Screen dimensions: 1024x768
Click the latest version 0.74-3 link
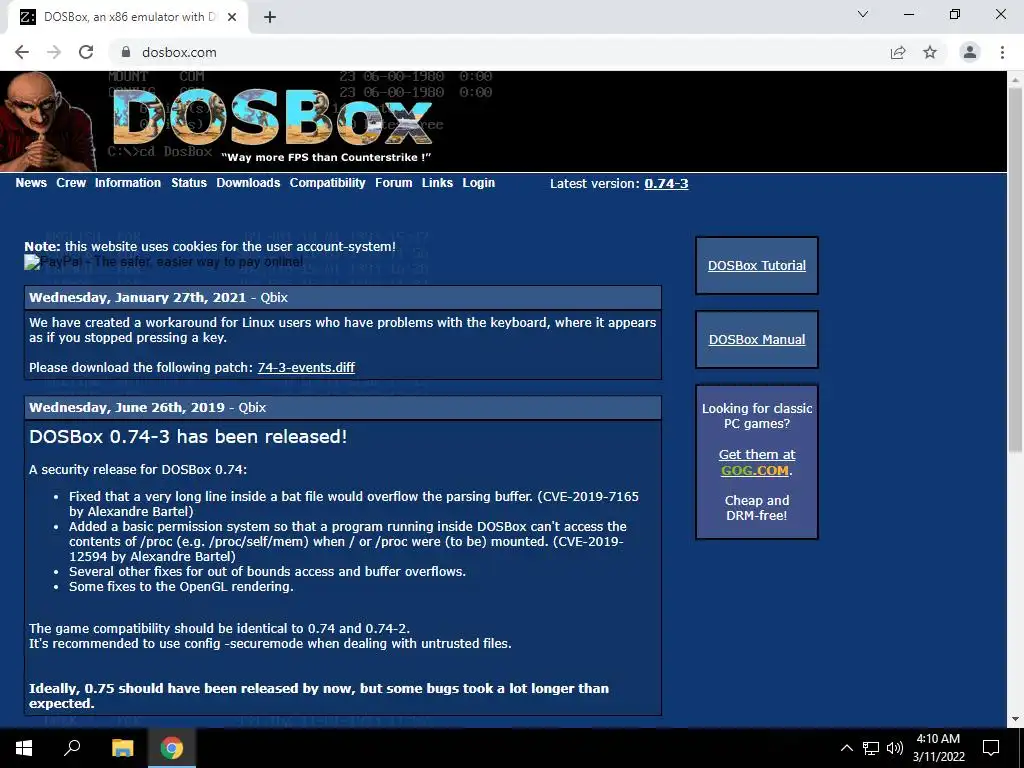pos(666,184)
